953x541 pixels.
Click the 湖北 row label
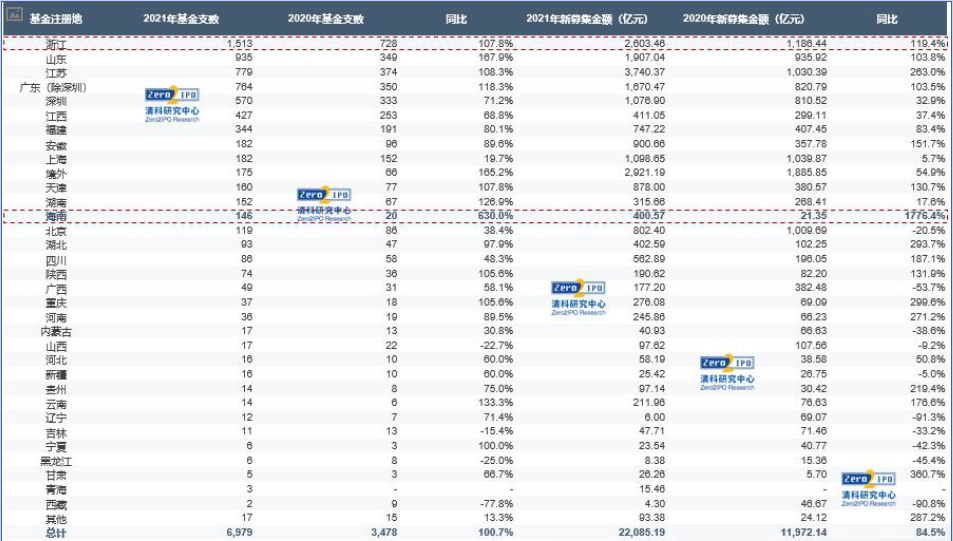56,245
